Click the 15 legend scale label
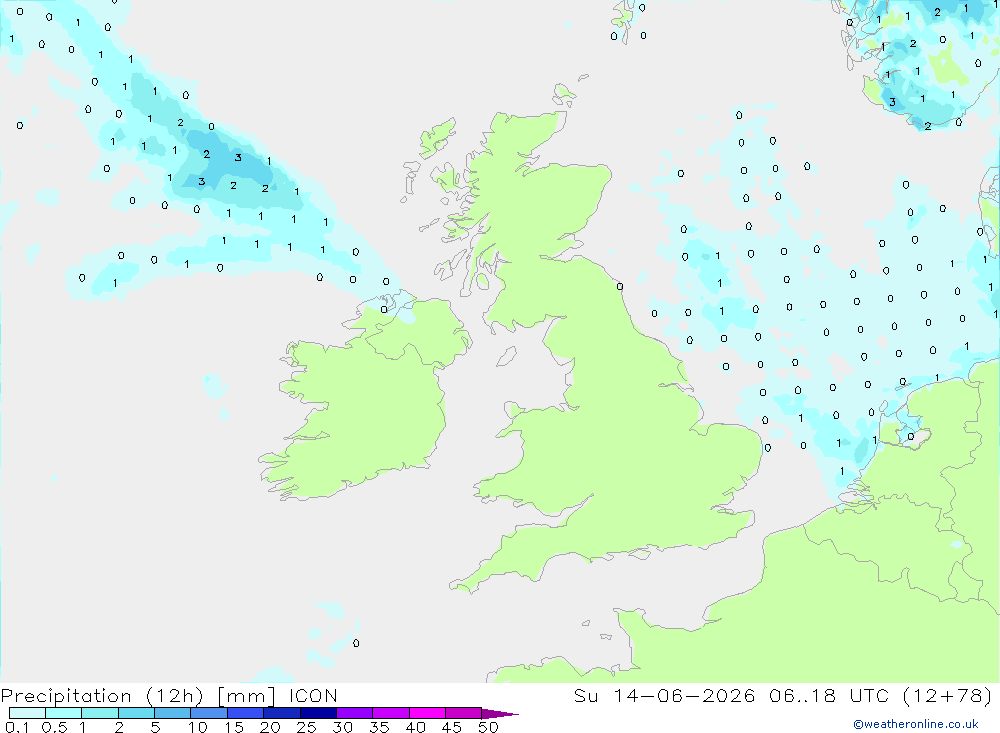 pyautogui.click(x=234, y=727)
